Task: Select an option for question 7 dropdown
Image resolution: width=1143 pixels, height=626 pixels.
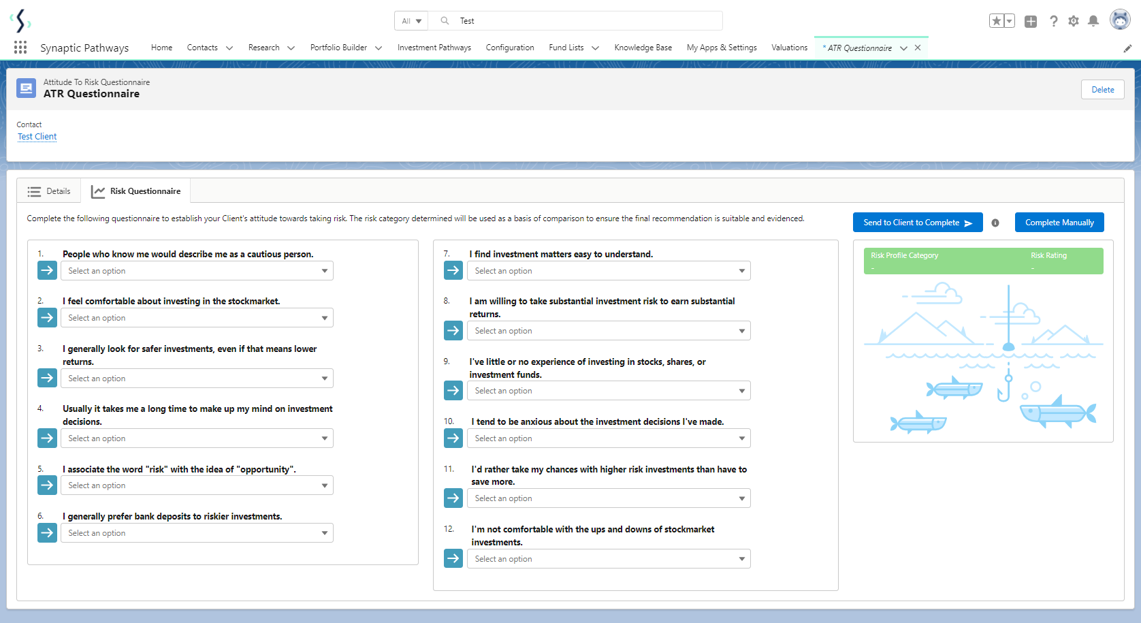Action: click(608, 271)
